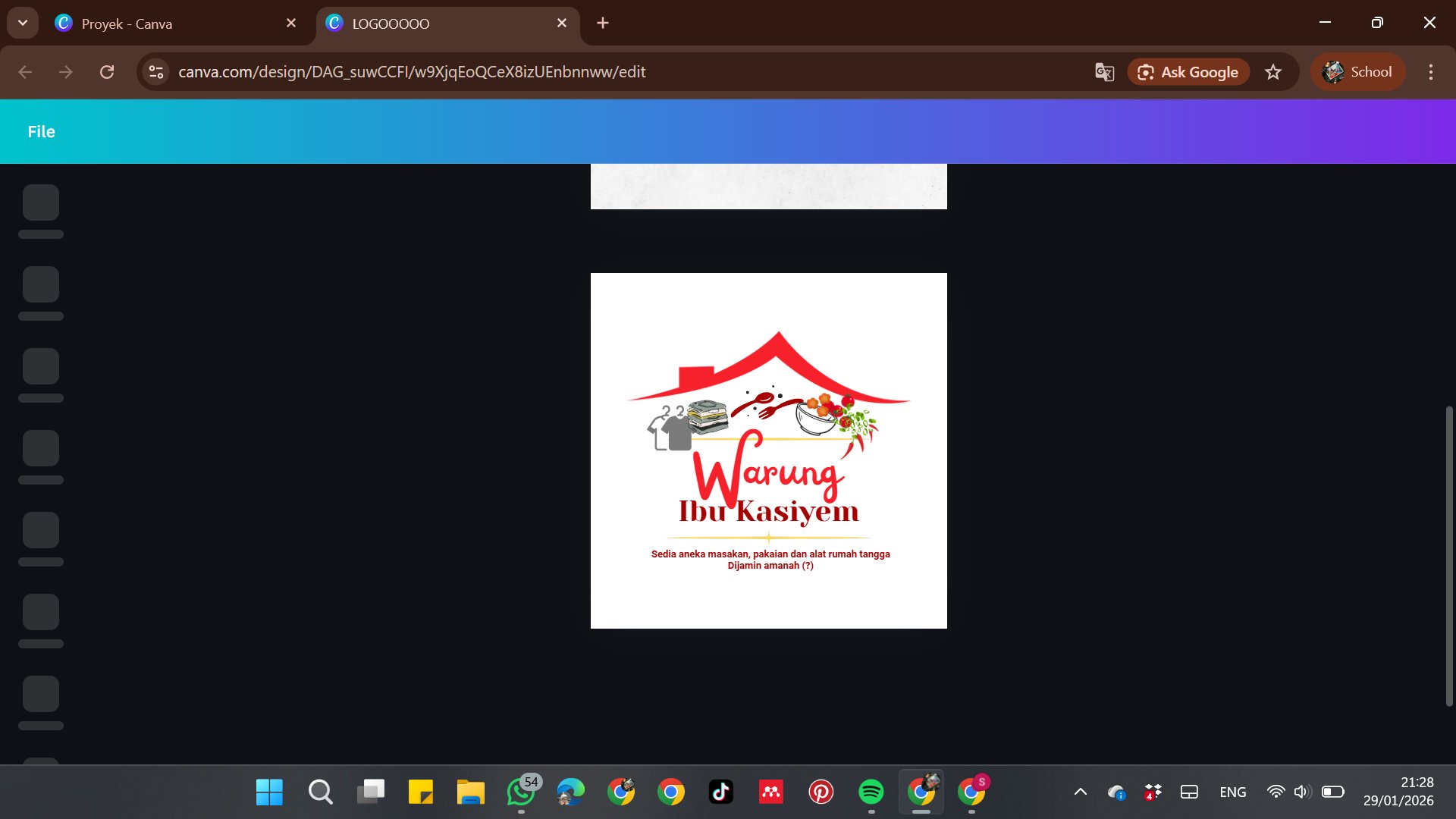Open the School profile menu
Image resolution: width=1456 pixels, height=819 pixels.
point(1357,72)
